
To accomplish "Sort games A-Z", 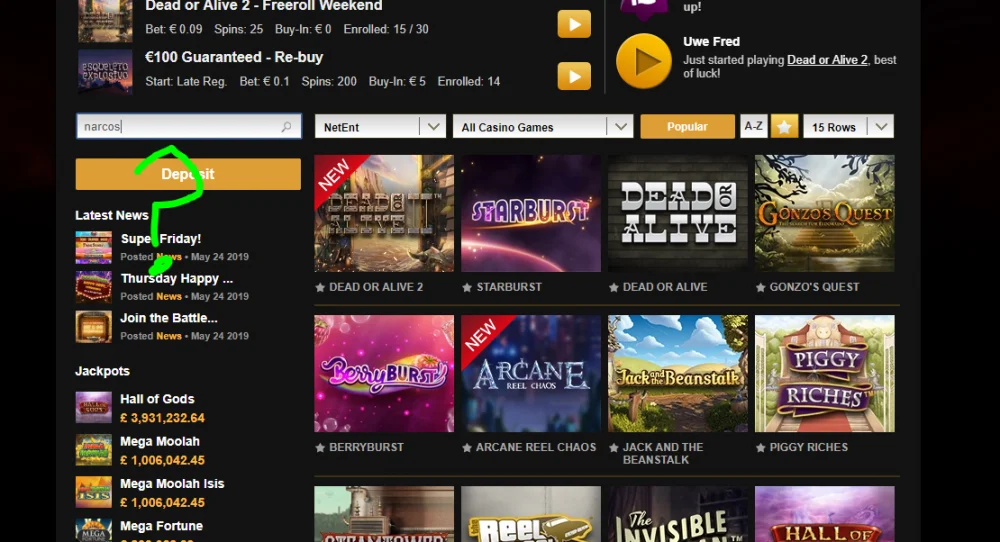I will (753, 126).
